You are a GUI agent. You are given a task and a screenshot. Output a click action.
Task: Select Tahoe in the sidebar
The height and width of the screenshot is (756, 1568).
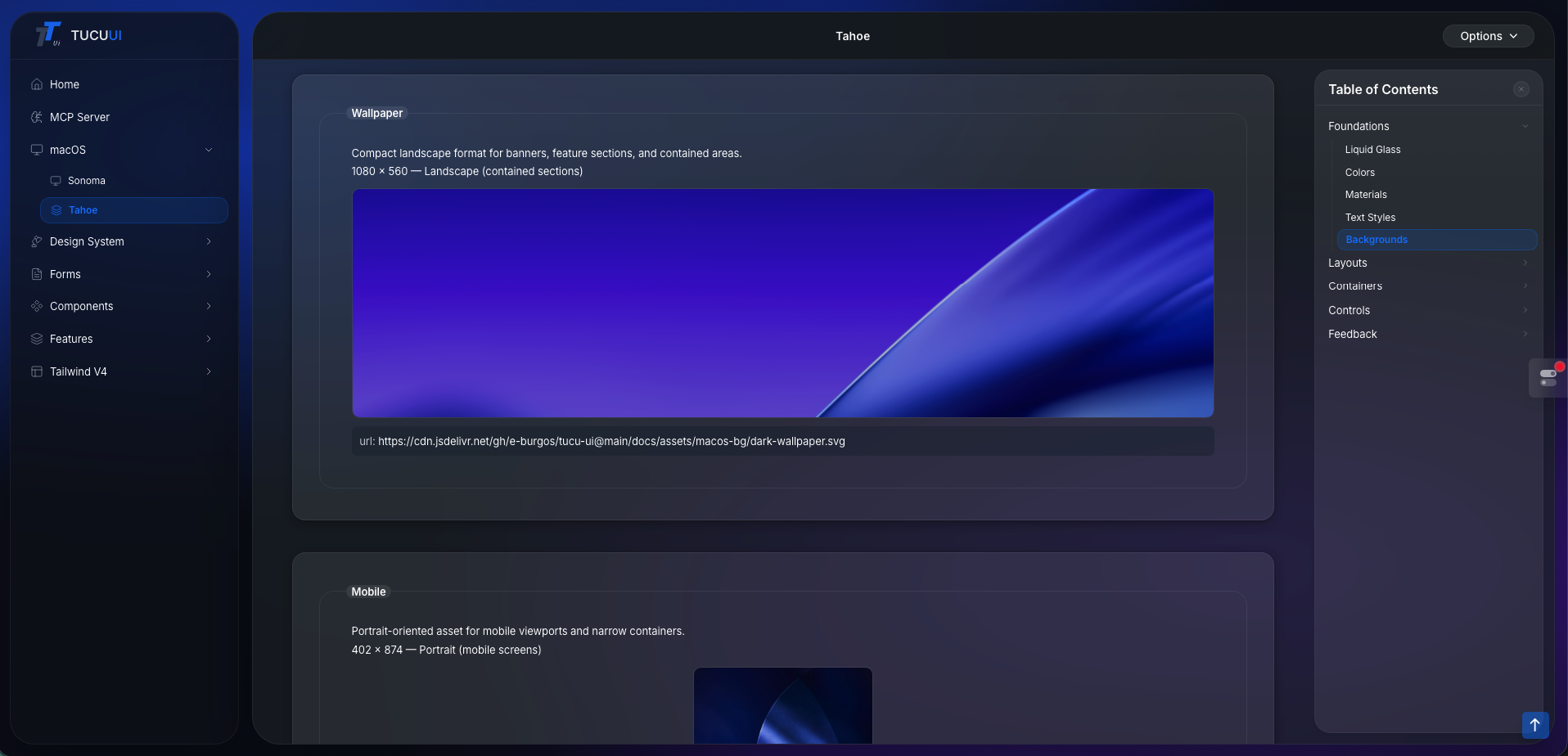pos(134,210)
